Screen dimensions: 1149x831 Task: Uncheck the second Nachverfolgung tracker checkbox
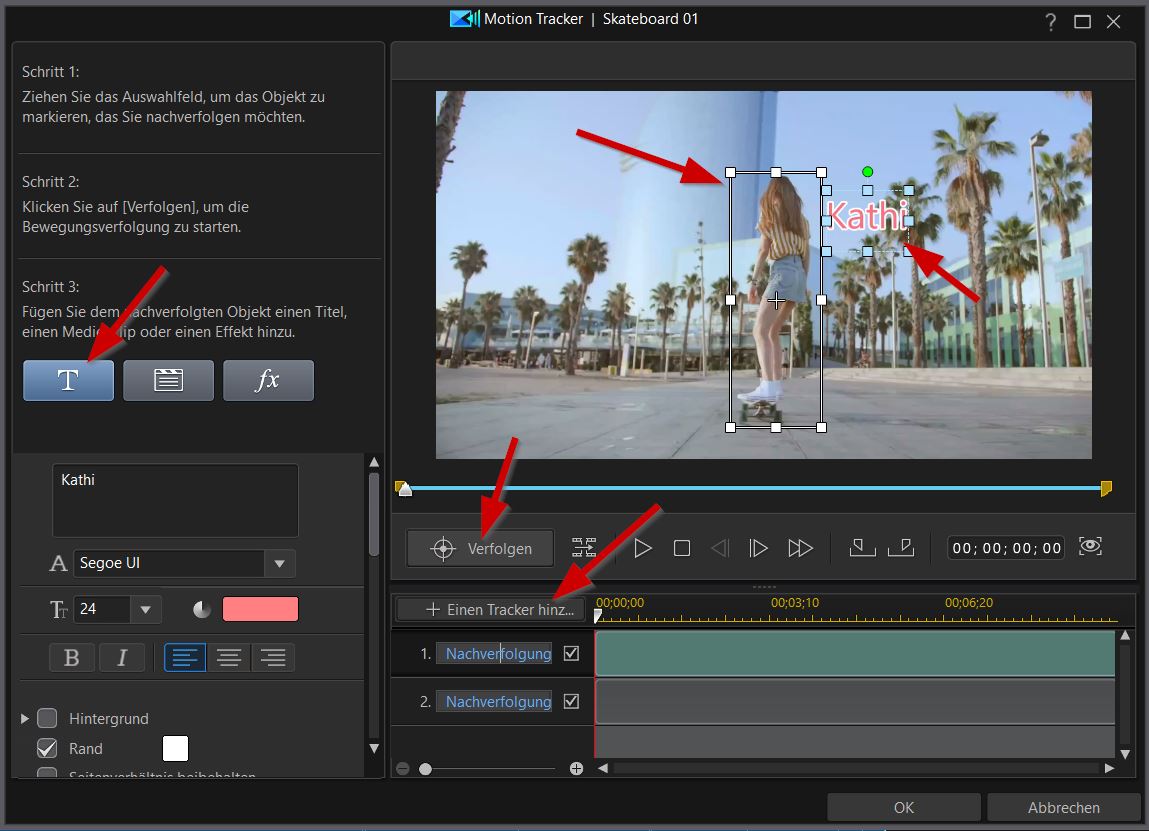(571, 702)
